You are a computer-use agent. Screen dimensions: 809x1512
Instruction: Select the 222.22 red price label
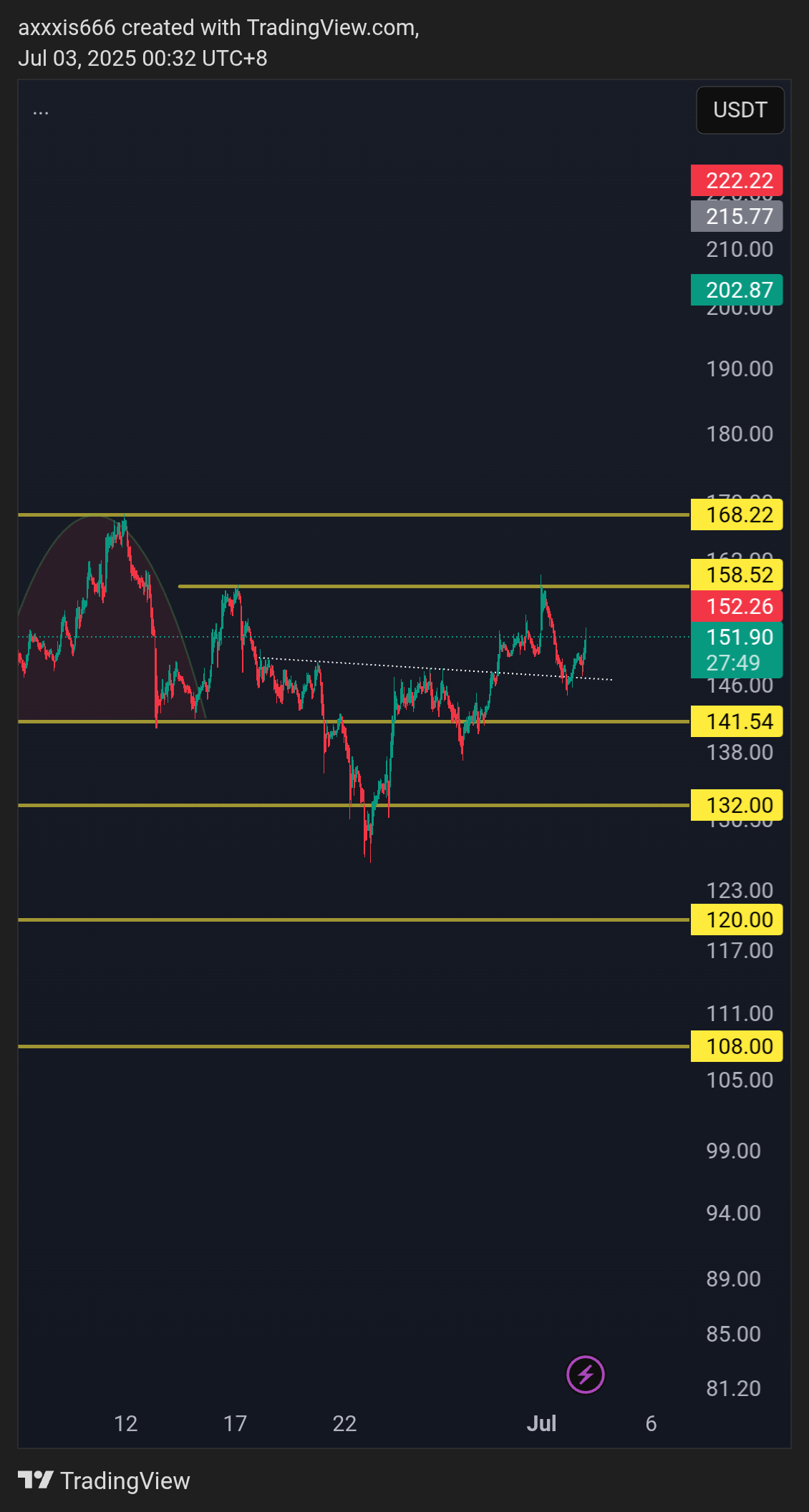click(737, 180)
